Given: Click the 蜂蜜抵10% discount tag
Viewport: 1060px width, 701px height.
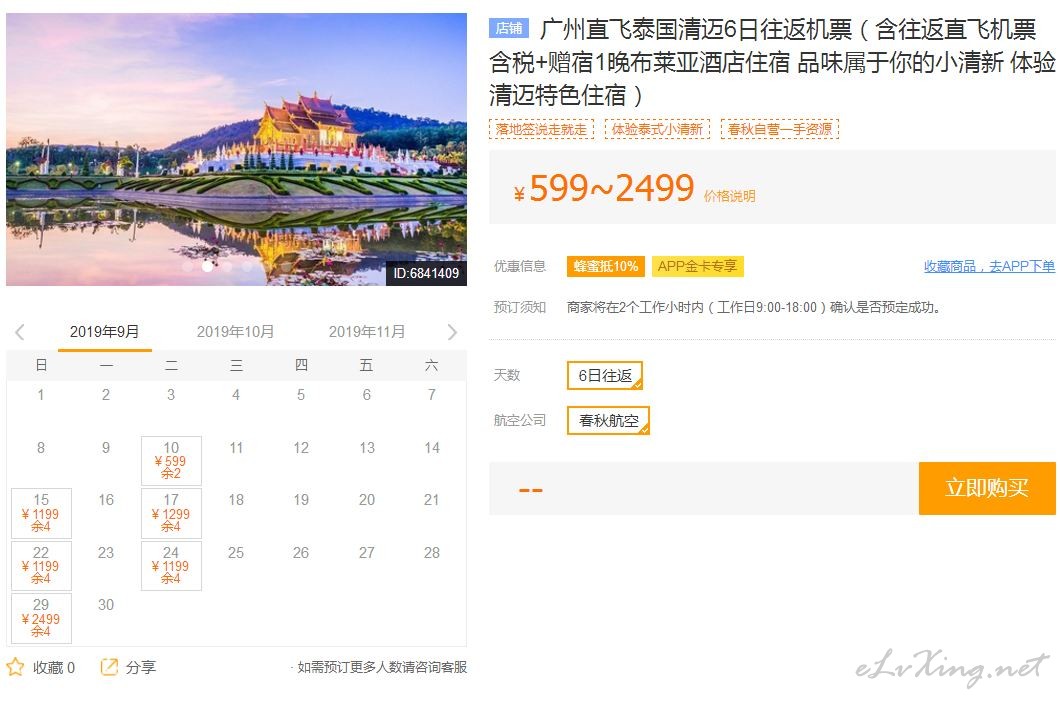Looking at the screenshot, I should (x=606, y=266).
